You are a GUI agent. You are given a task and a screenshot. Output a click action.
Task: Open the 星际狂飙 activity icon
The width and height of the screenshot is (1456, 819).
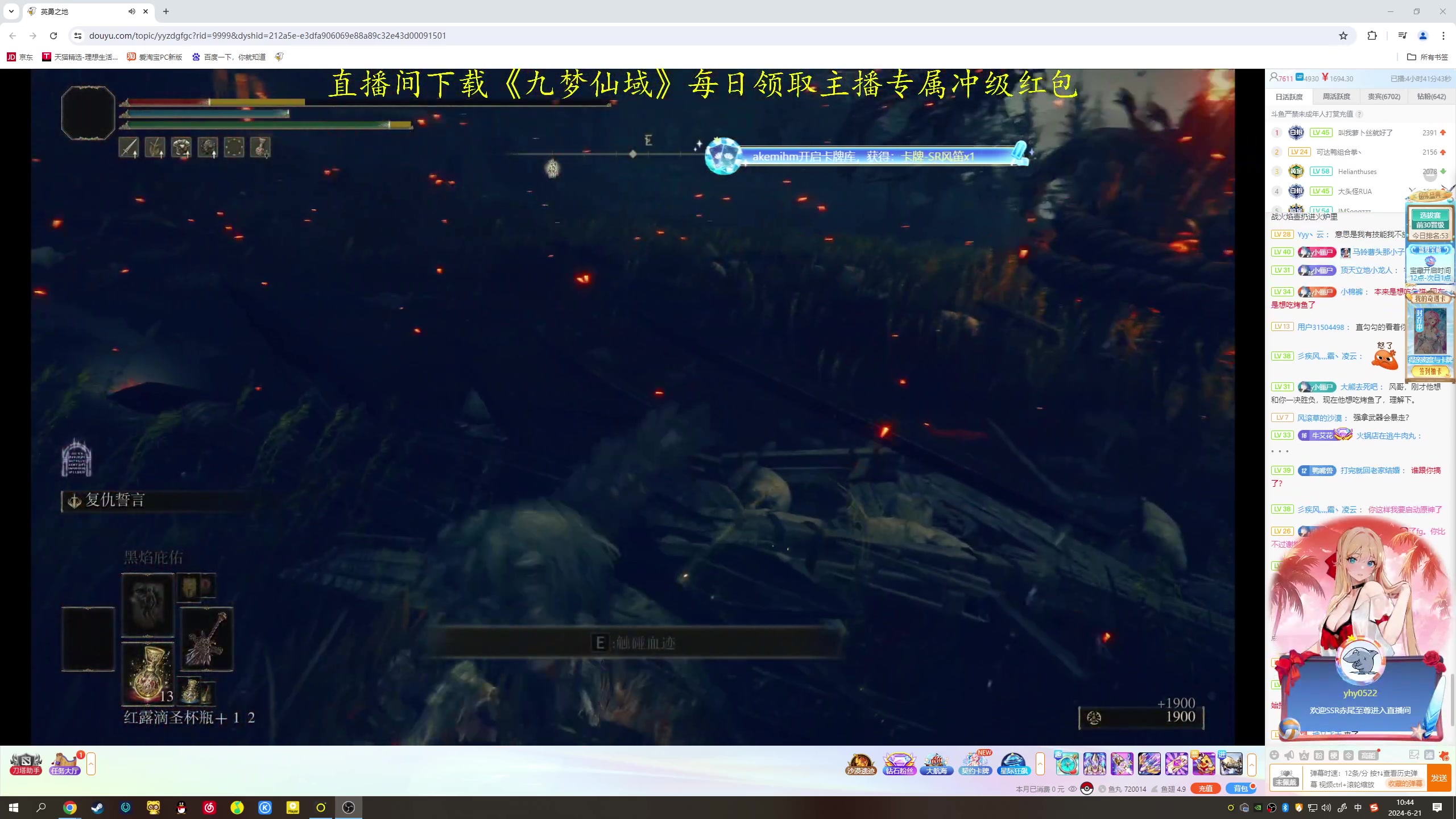1014,764
